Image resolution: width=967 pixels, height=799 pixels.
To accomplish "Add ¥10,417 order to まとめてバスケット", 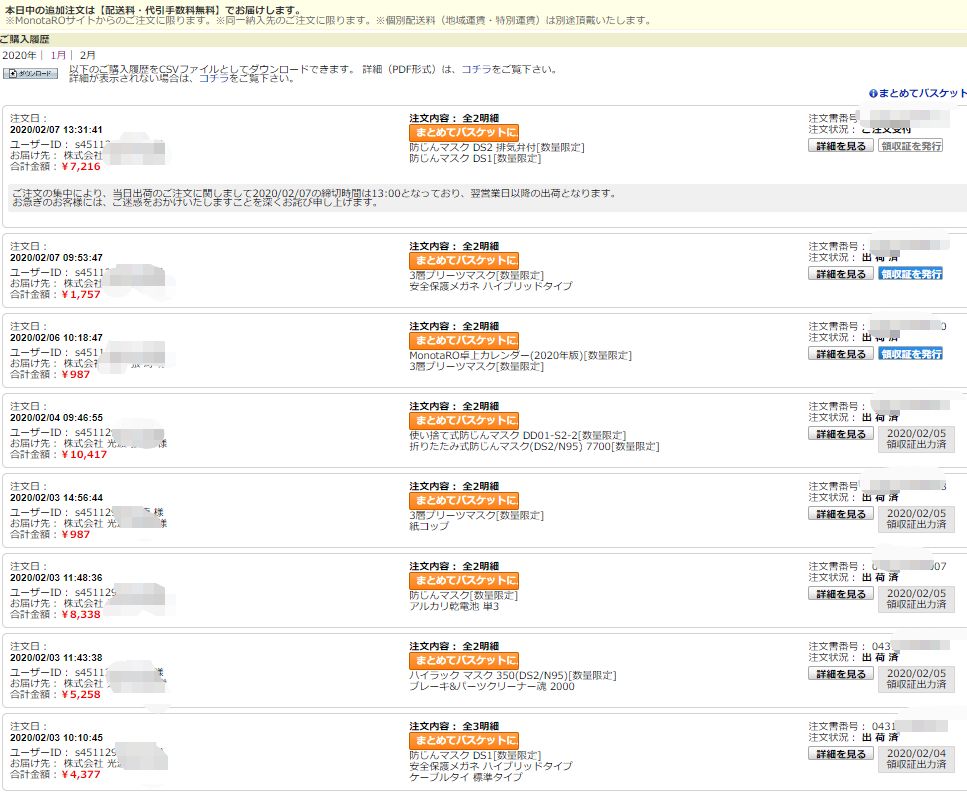I will pyautogui.click(x=464, y=420).
